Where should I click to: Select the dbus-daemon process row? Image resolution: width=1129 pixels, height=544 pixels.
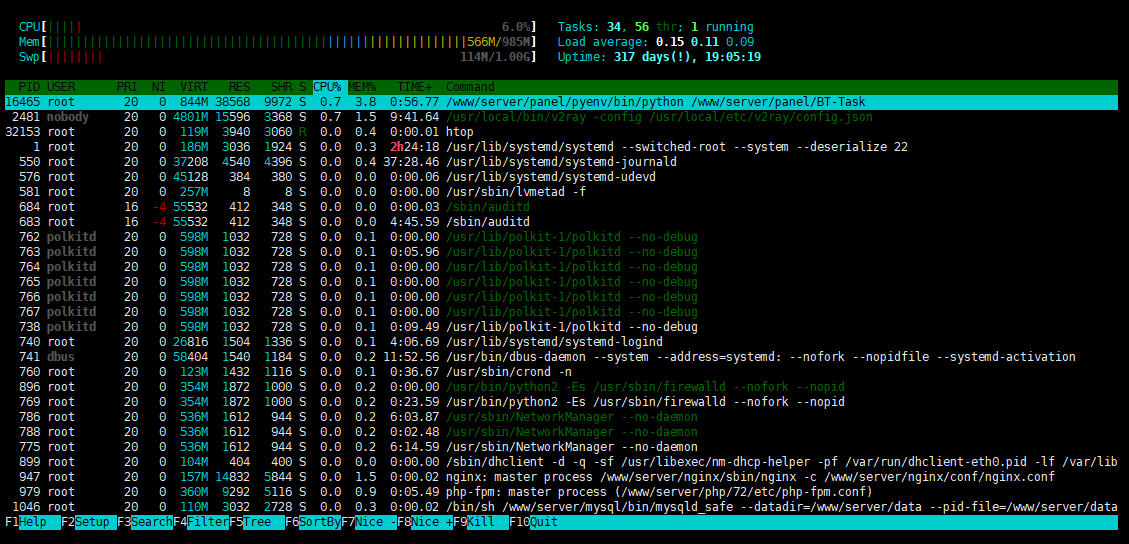(562, 357)
